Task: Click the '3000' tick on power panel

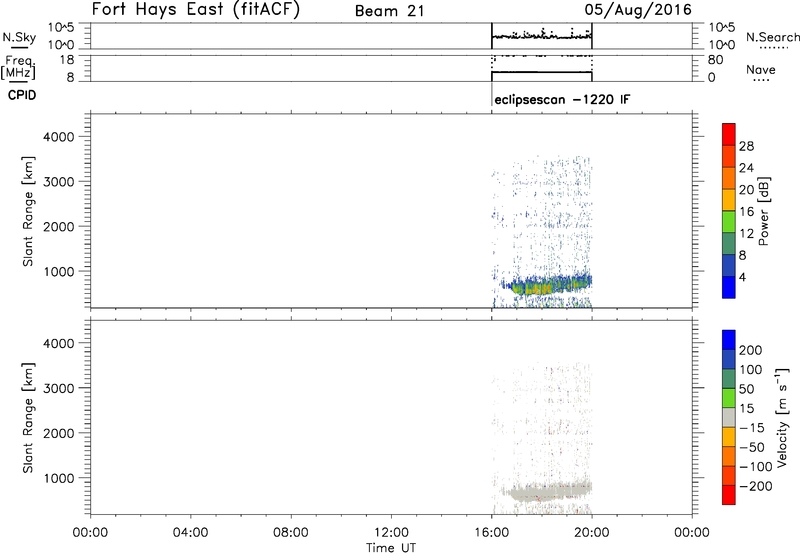Action: 59,182
